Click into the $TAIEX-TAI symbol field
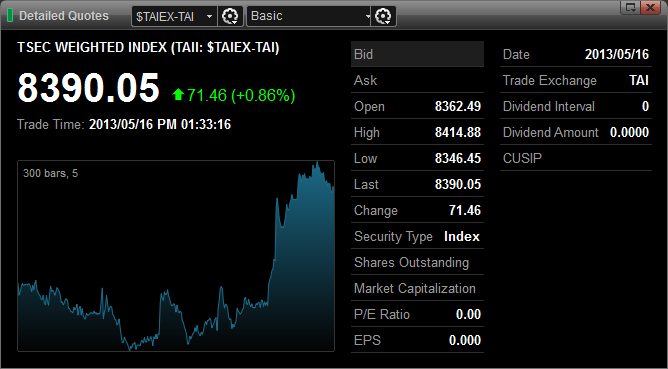The width and height of the screenshot is (668, 369). tap(169, 17)
